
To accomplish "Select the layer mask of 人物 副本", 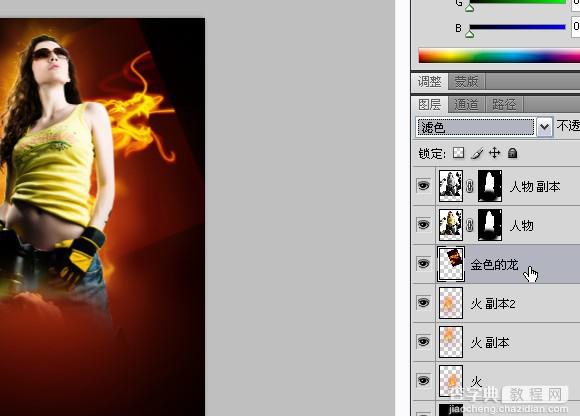I will point(490,186).
